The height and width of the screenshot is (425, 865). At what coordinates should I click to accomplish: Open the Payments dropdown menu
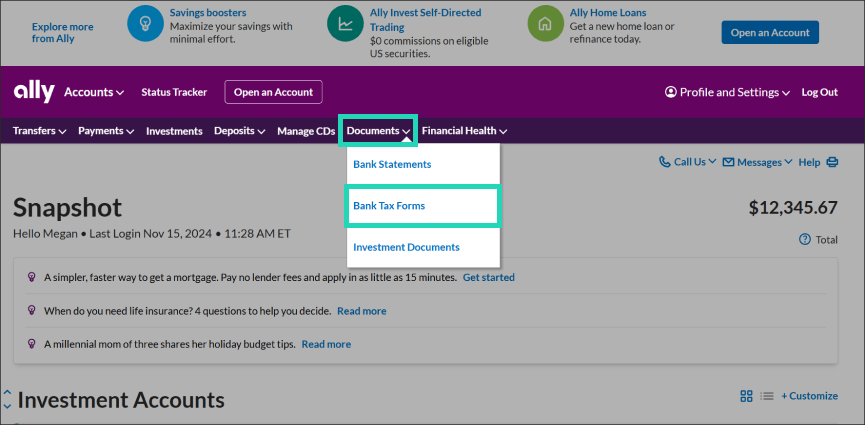pos(106,131)
